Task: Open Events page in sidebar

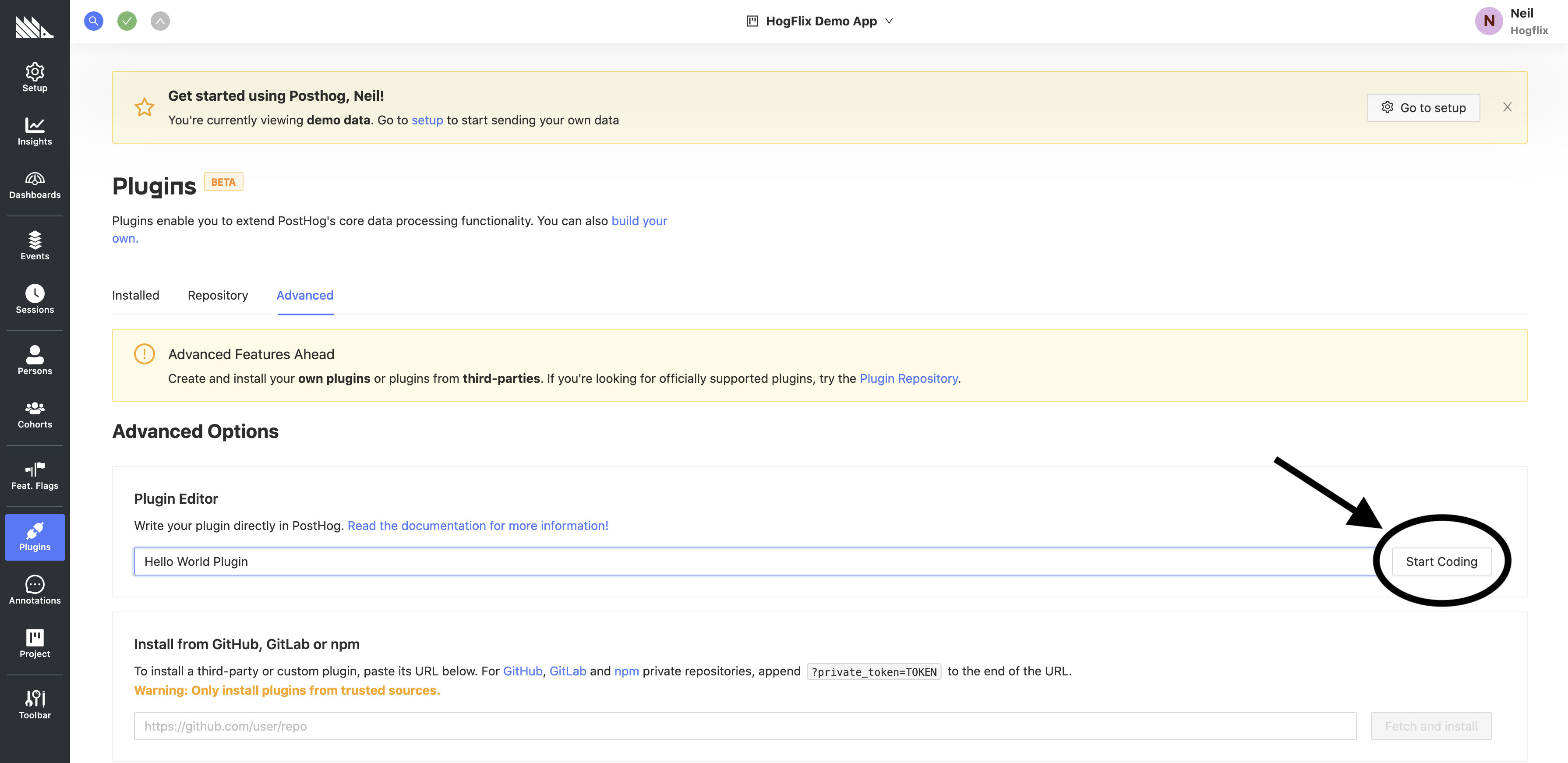Action: (x=35, y=245)
